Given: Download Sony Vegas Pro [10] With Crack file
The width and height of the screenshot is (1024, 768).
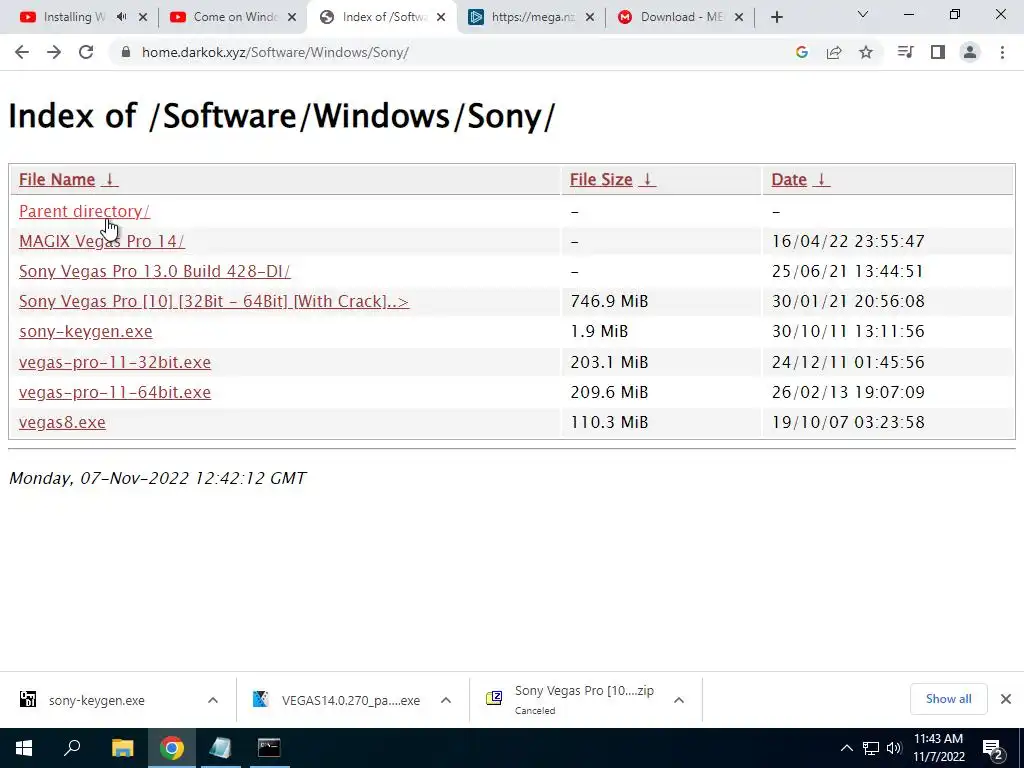Looking at the screenshot, I should tap(214, 301).
